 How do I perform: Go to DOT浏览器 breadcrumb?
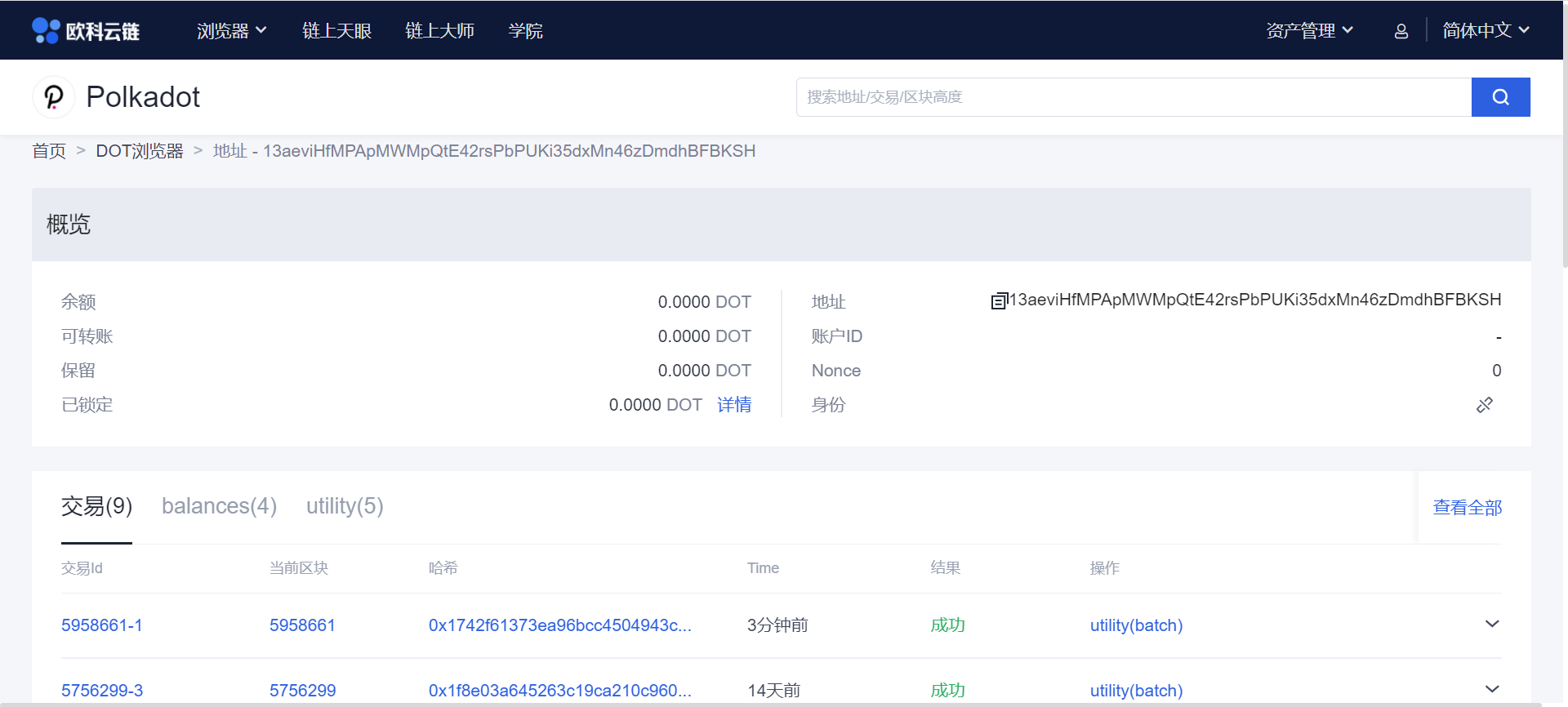coord(140,151)
